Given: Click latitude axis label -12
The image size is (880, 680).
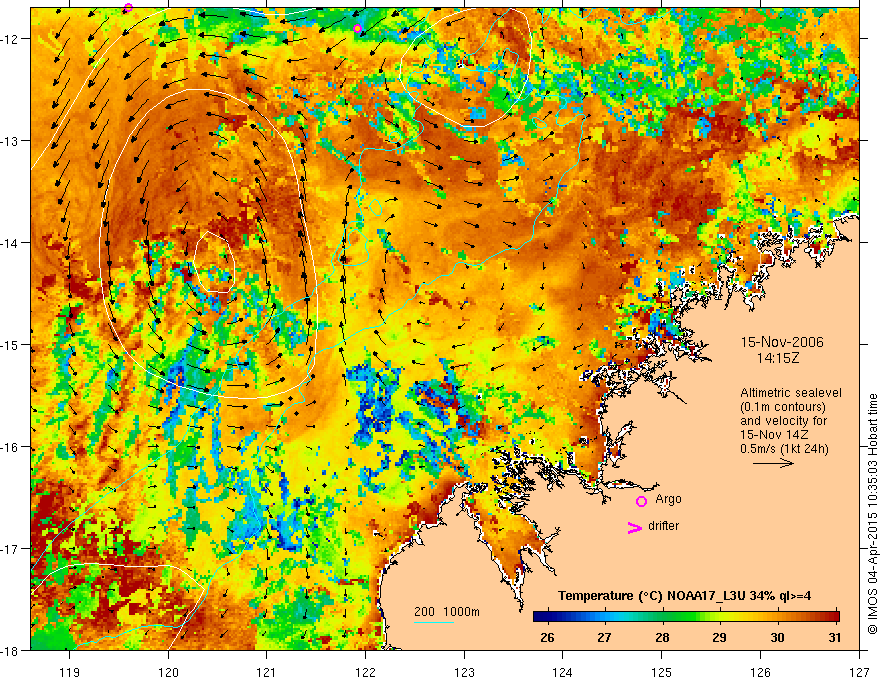Looking at the screenshot, I should [x=11, y=39].
